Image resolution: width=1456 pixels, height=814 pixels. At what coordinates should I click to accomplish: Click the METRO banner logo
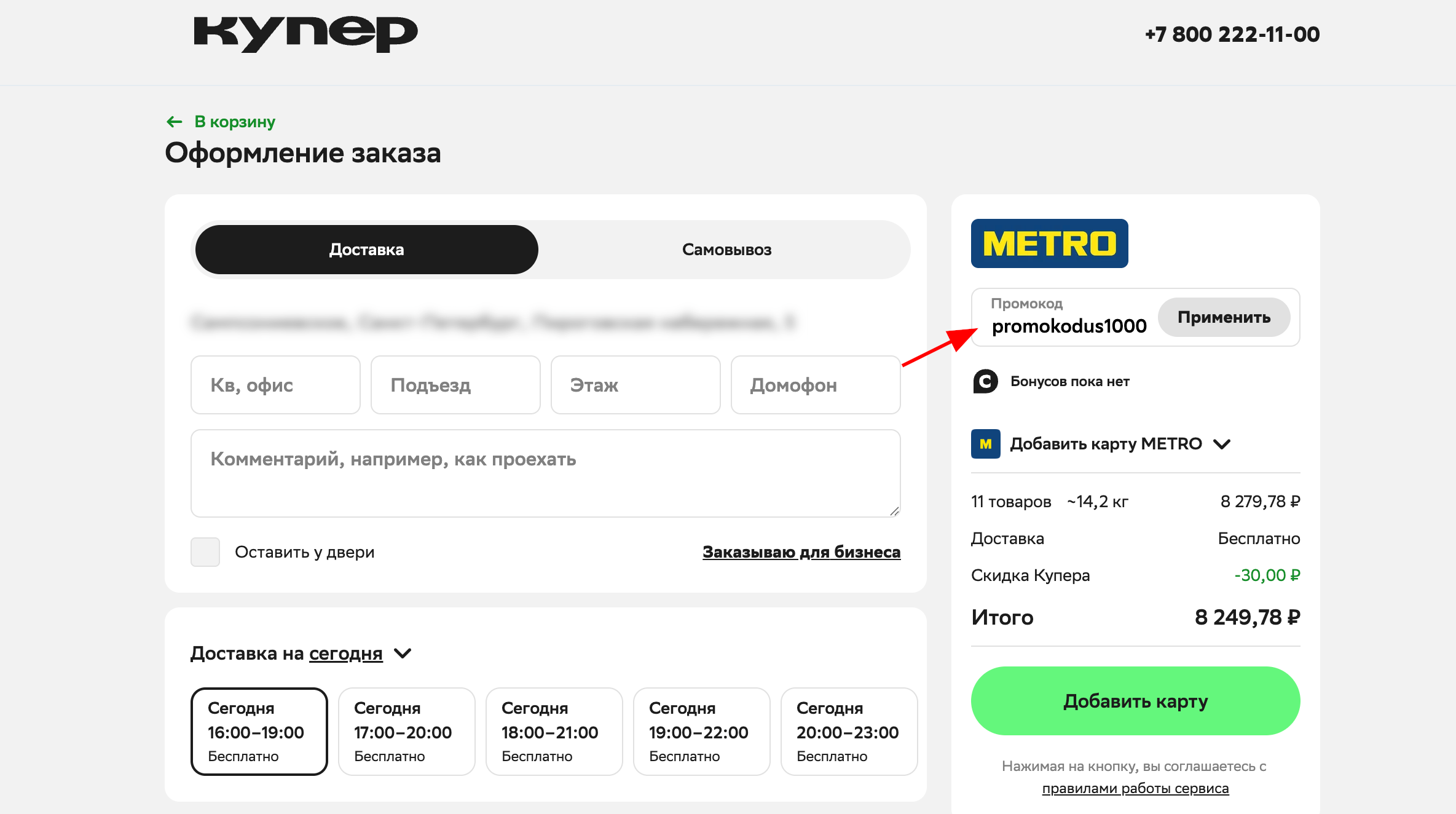click(x=1049, y=243)
